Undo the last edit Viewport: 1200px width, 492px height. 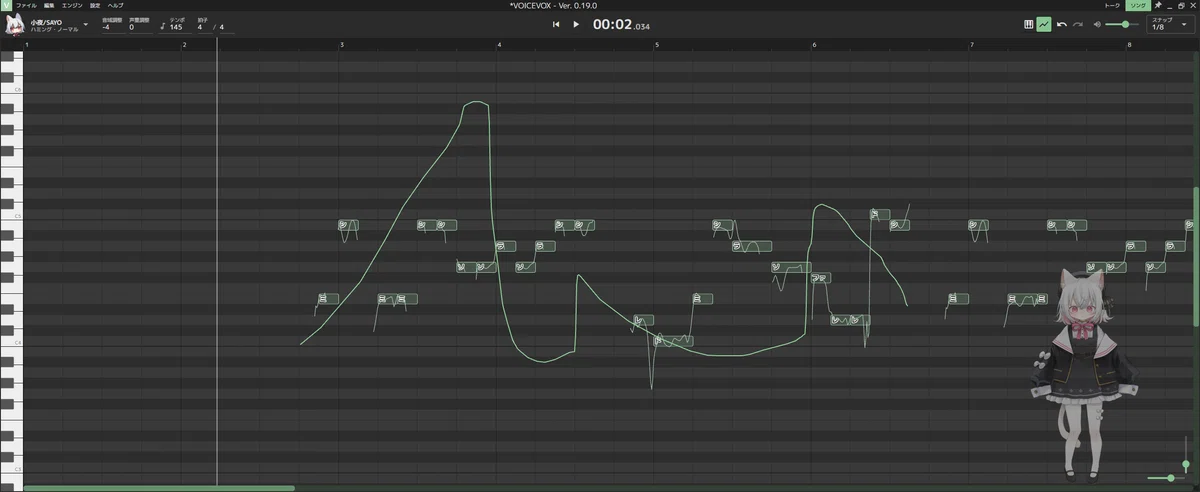pyautogui.click(x=1062, y=24)
